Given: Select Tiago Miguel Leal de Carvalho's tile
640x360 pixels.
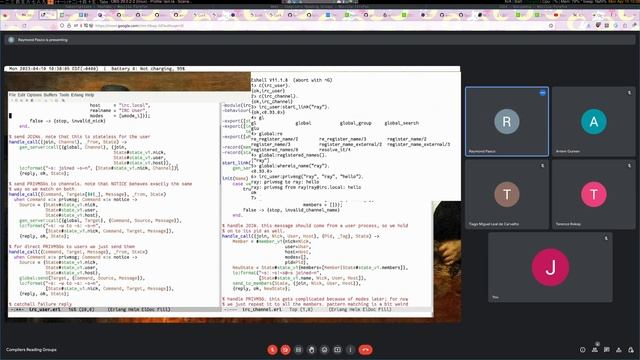Looking at the screenshot, I should click(x=507, y=194).
